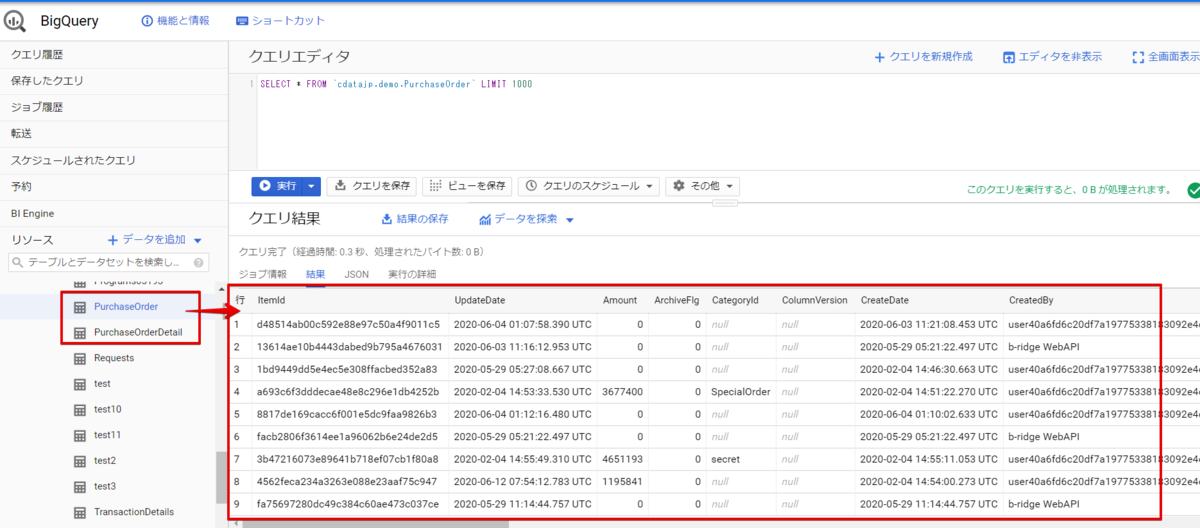Click the BigQuery magnifier logo icon
The image size is (1200, 528).
[x=15, y=20]
